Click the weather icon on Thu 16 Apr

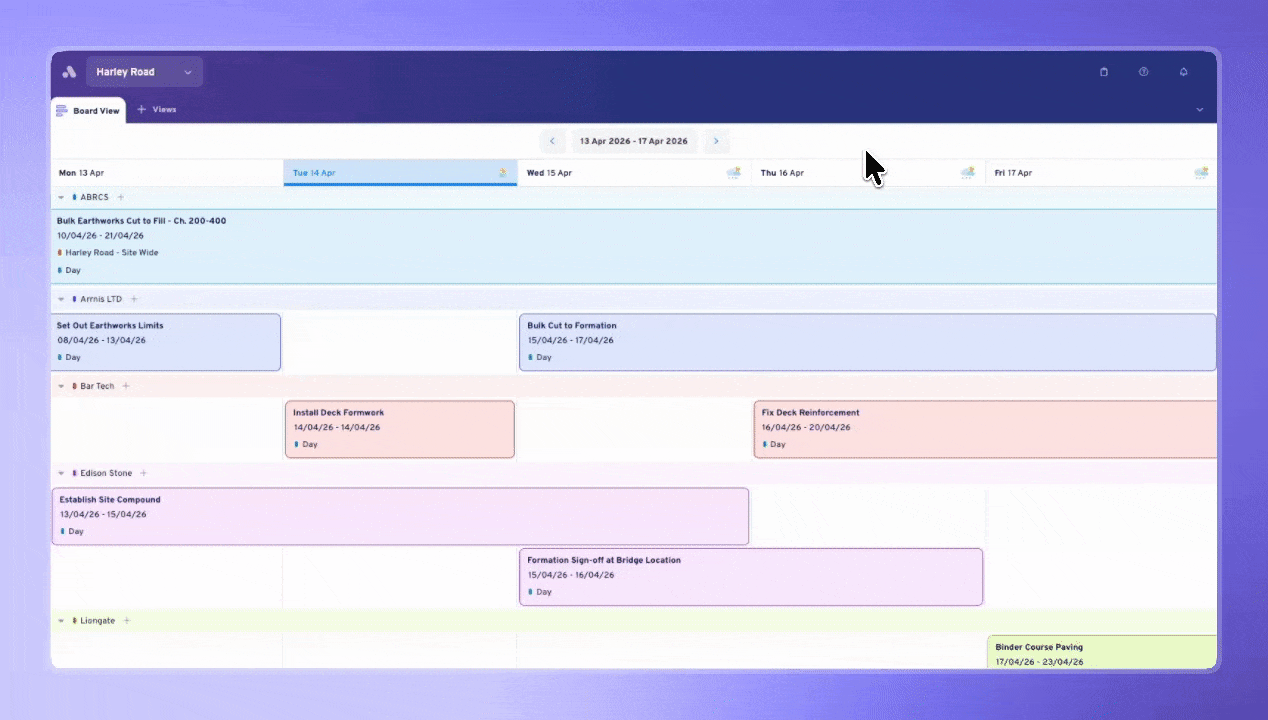[968, 173]
